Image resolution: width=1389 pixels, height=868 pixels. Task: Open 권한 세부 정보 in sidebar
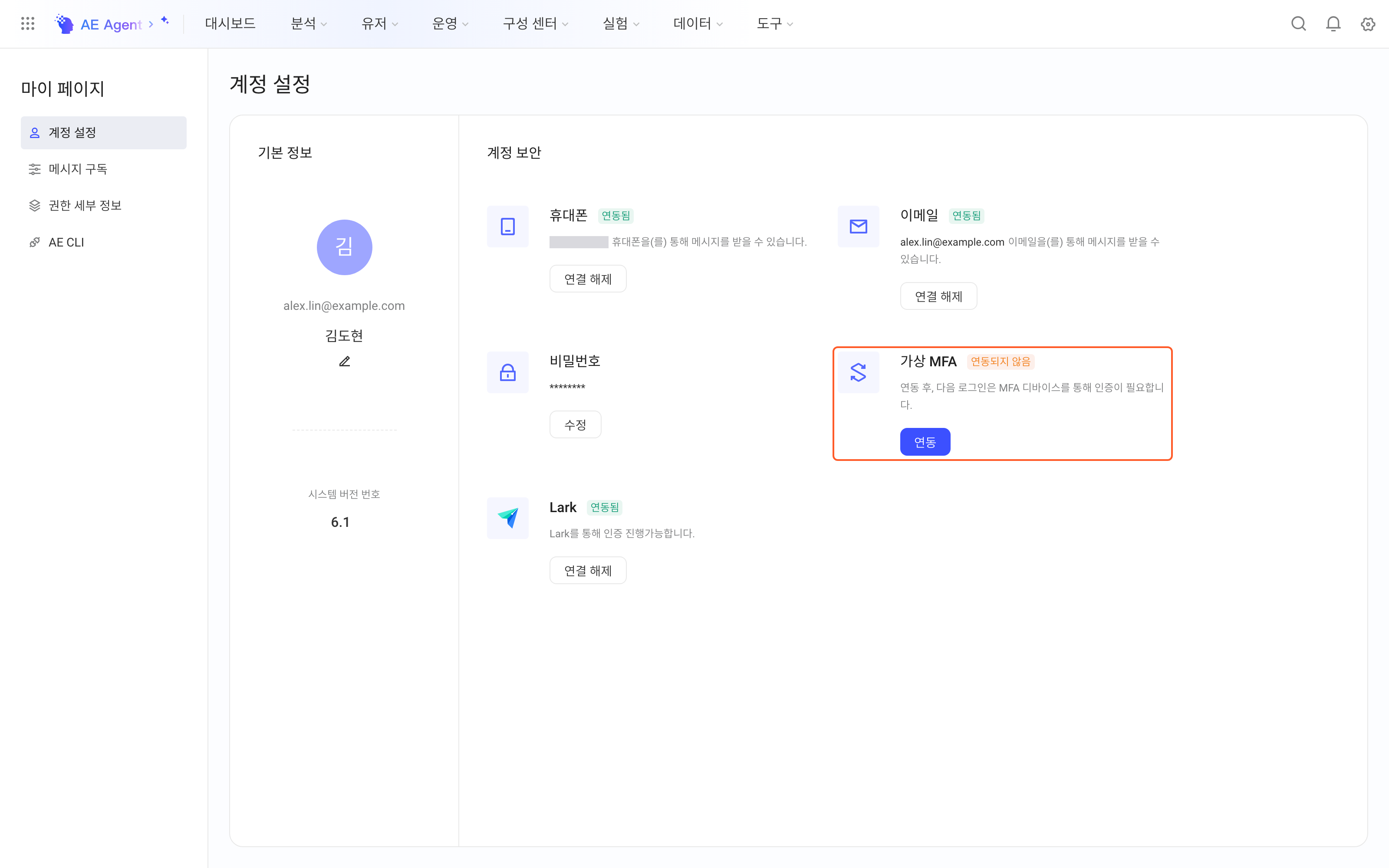[103, 206]
